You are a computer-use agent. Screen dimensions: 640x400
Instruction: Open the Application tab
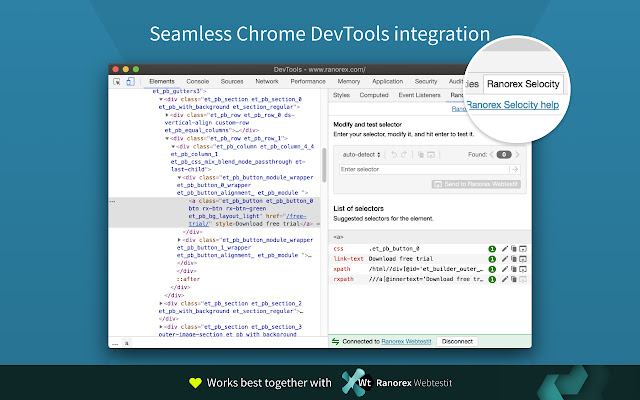(387, 82)
